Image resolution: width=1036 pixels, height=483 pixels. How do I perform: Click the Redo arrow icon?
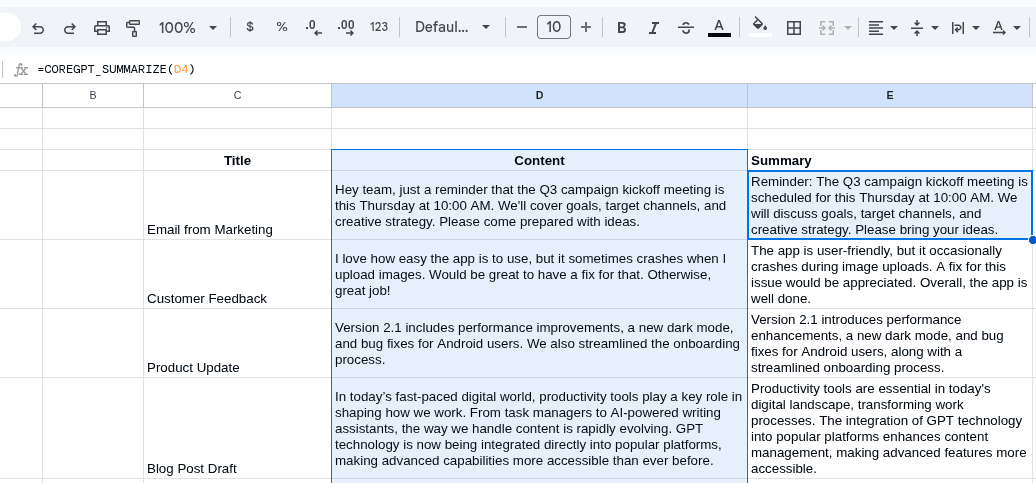pos(69,28)
